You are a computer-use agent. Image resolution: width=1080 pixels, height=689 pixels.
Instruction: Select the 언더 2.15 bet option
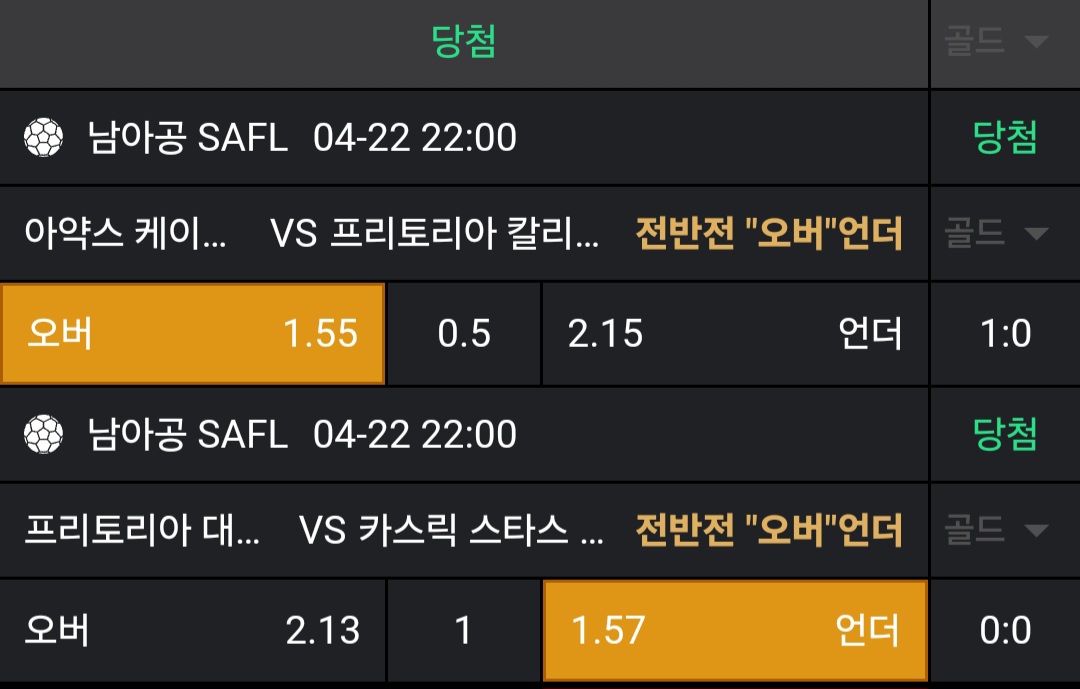point(734,333)
